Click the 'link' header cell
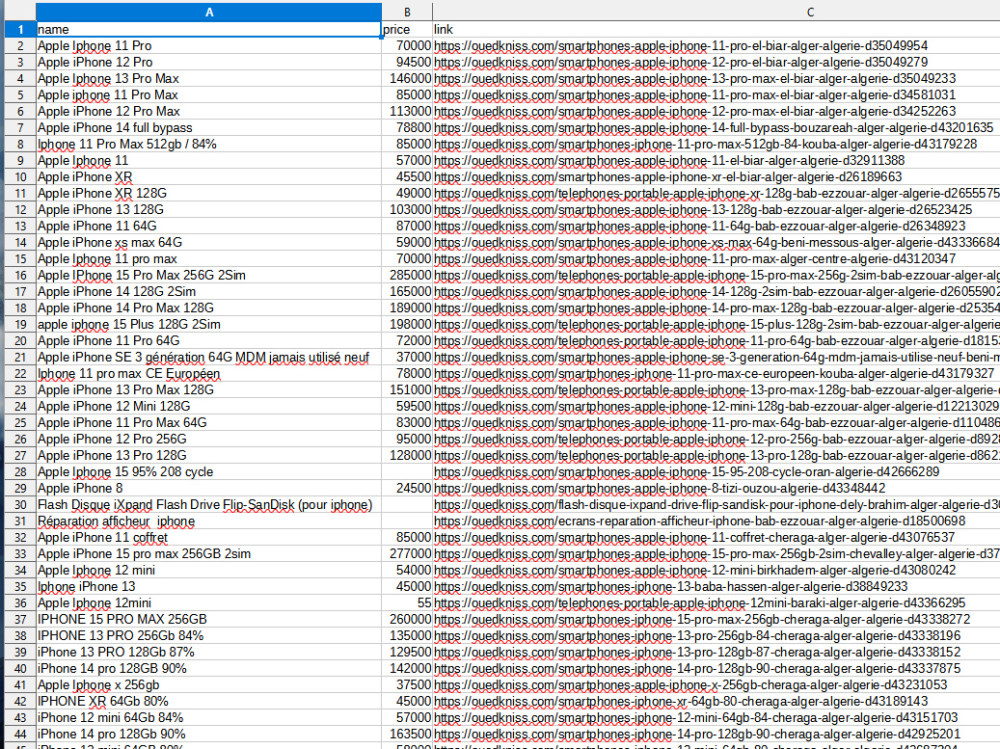Screen dimensions: 1000x749 click(716, 29)
